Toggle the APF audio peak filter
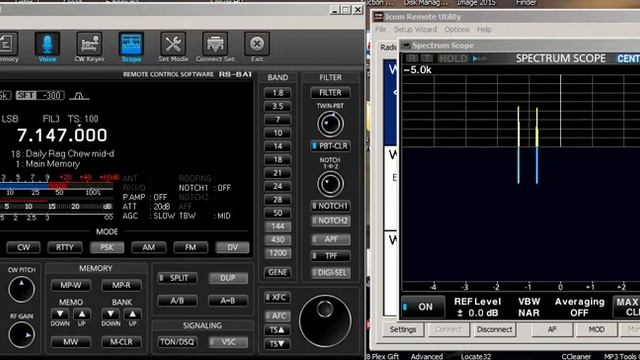Image resolution: width=640 pixels, height=360 pixels. [x=330, y=239]
